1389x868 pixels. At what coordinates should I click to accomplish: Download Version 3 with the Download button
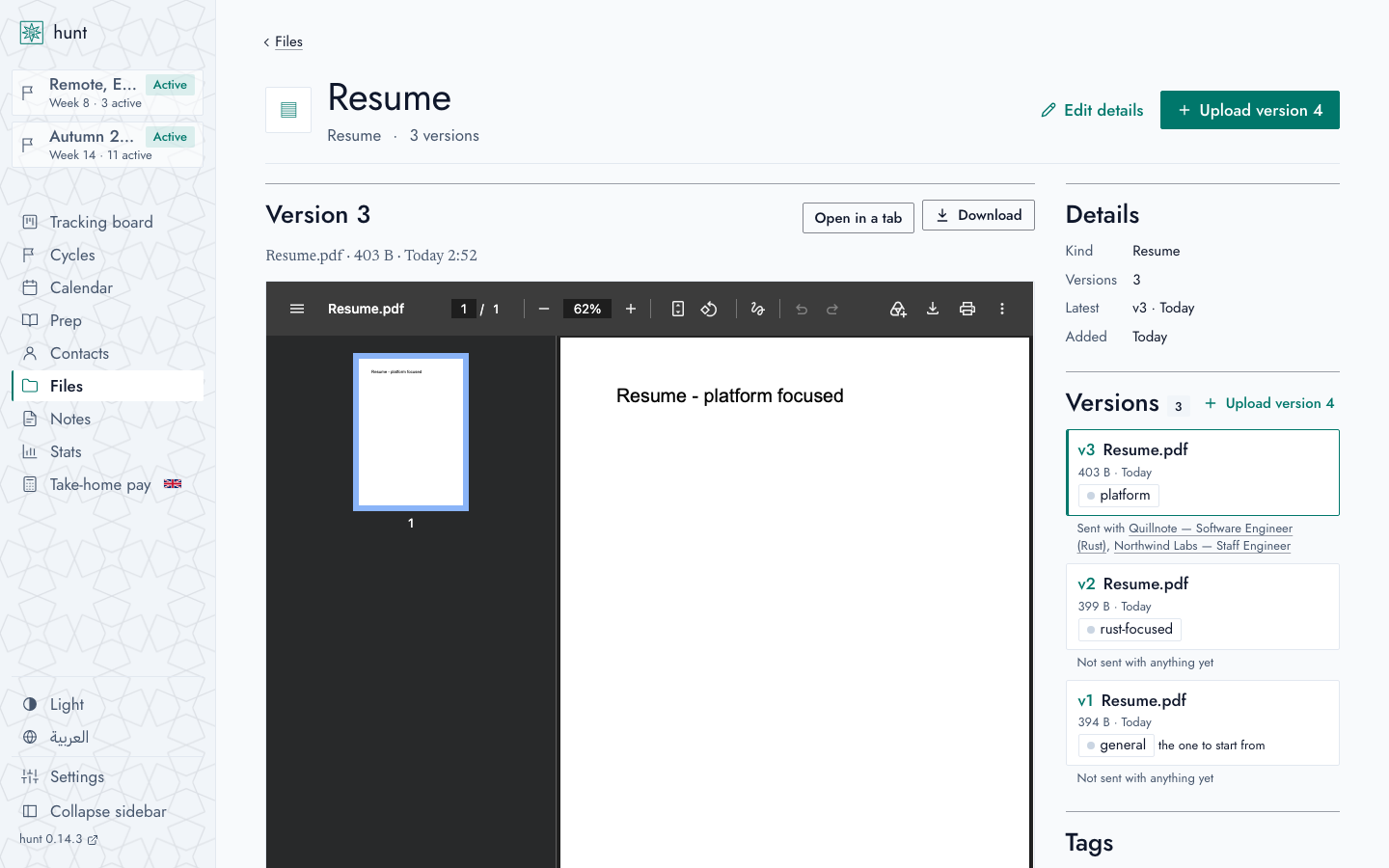[978, 215]
